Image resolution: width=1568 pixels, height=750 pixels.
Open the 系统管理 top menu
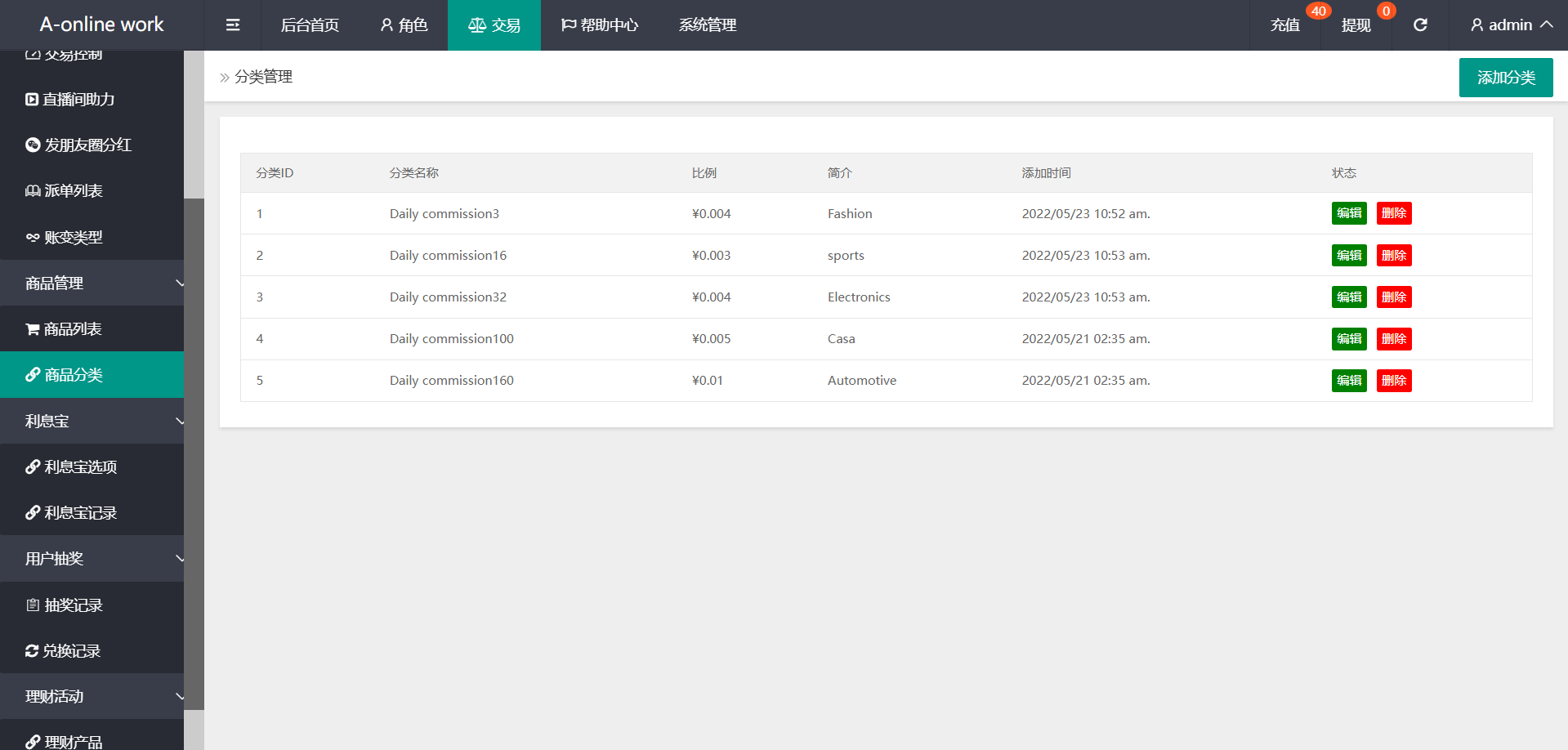[708, 25]
